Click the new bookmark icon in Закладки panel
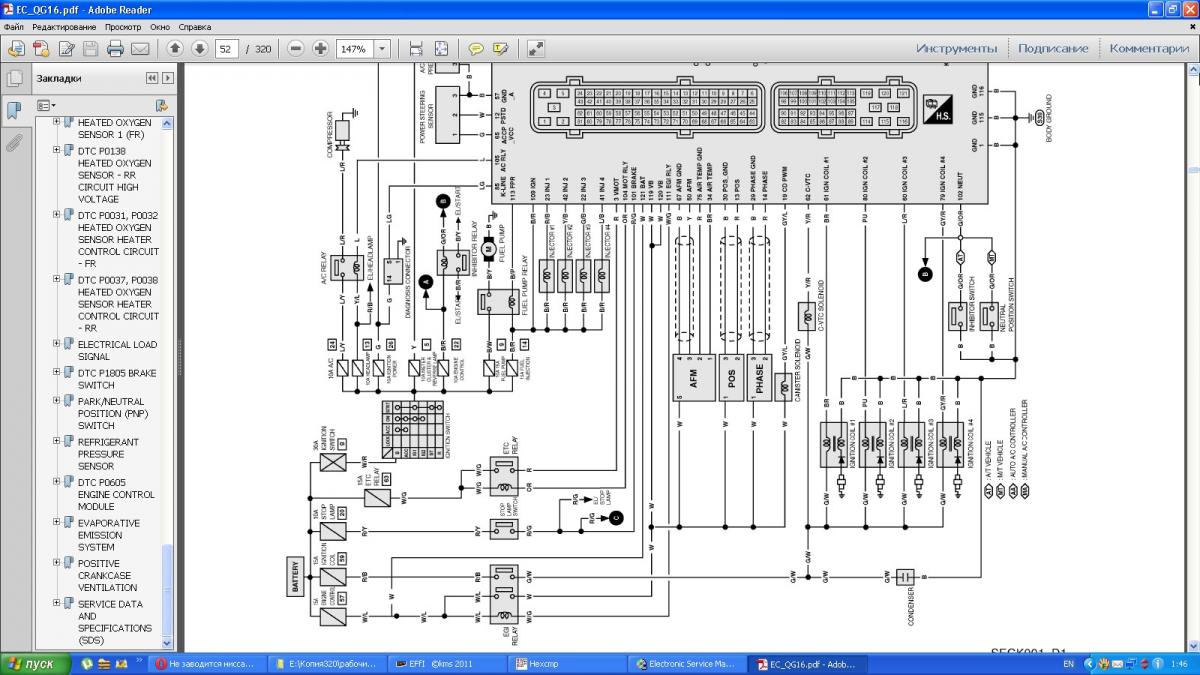 click(161, 105)
